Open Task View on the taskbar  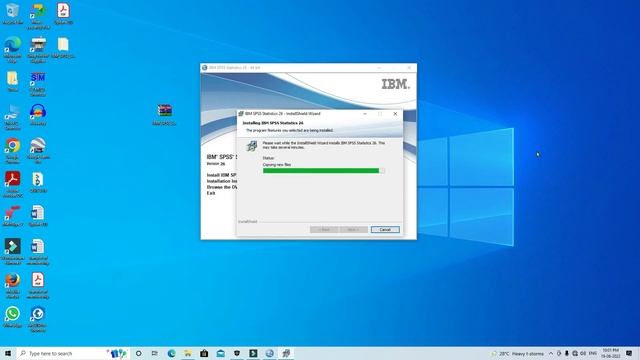(x=155, y=353)
